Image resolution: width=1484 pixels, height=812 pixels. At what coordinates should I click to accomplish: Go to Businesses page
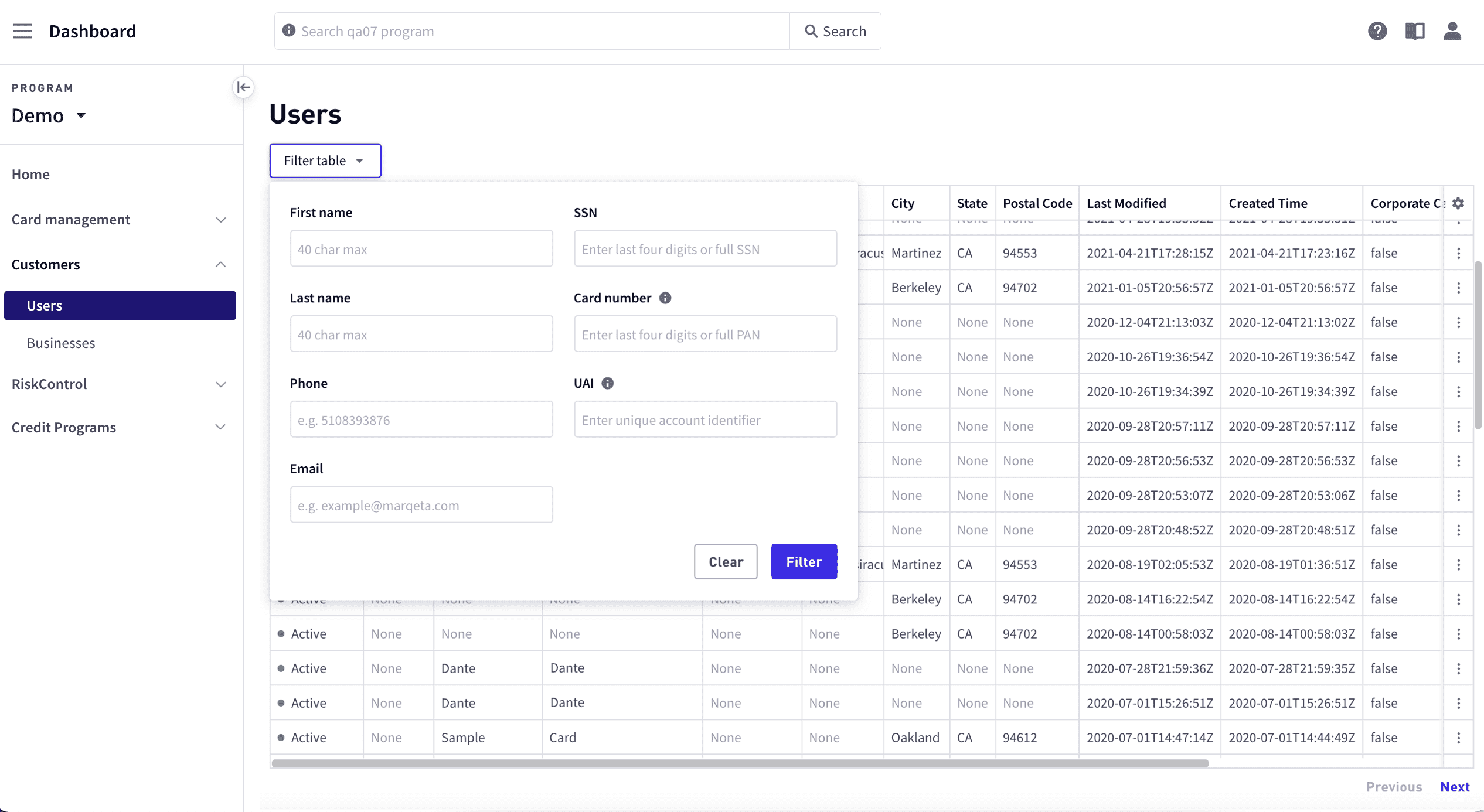(x=61, y=343)
